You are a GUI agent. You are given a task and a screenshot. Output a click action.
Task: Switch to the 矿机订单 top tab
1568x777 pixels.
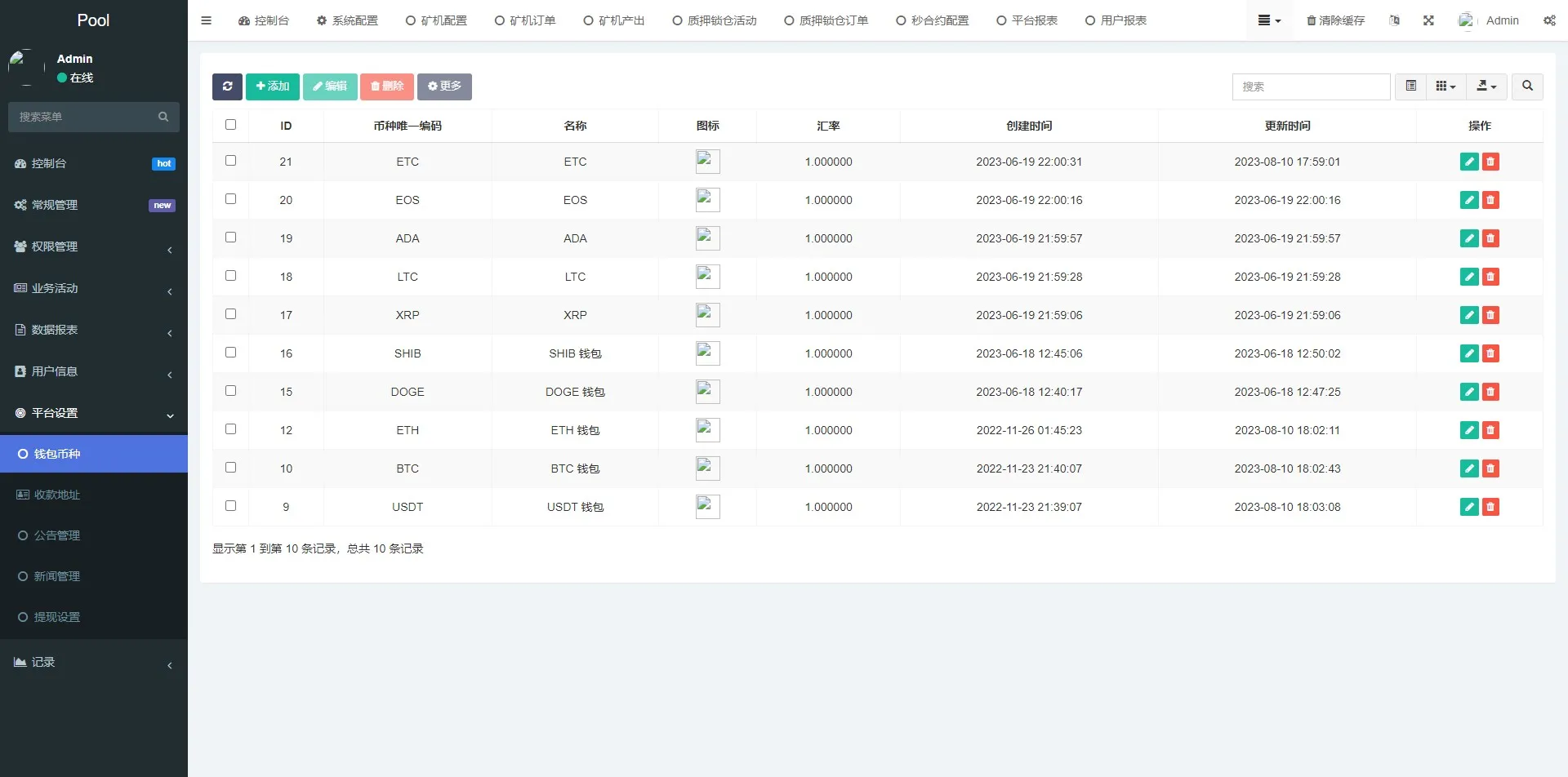pyautogui.click(x=525, y=20)
